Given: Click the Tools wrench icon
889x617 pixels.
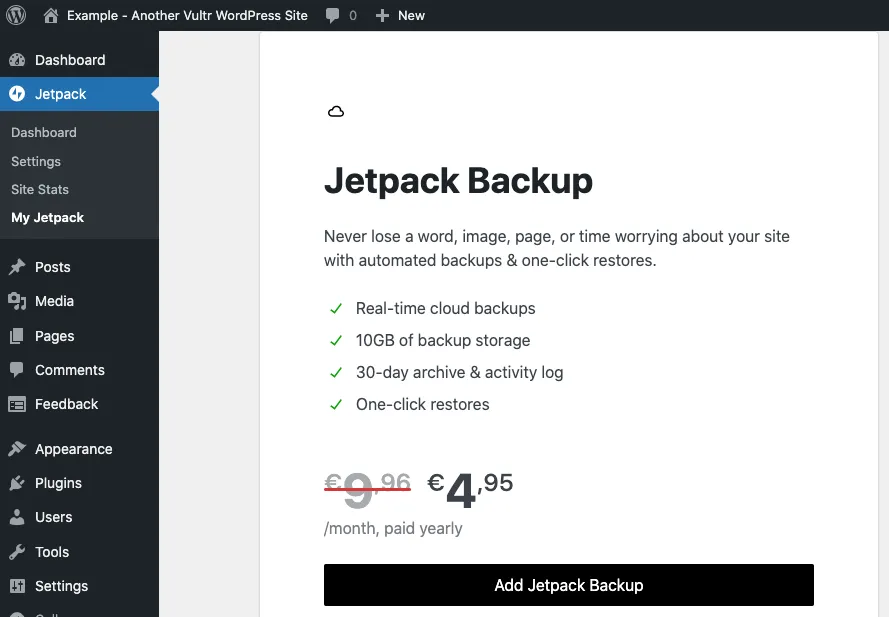Looking at the screenshot, I should click(17, 552).
